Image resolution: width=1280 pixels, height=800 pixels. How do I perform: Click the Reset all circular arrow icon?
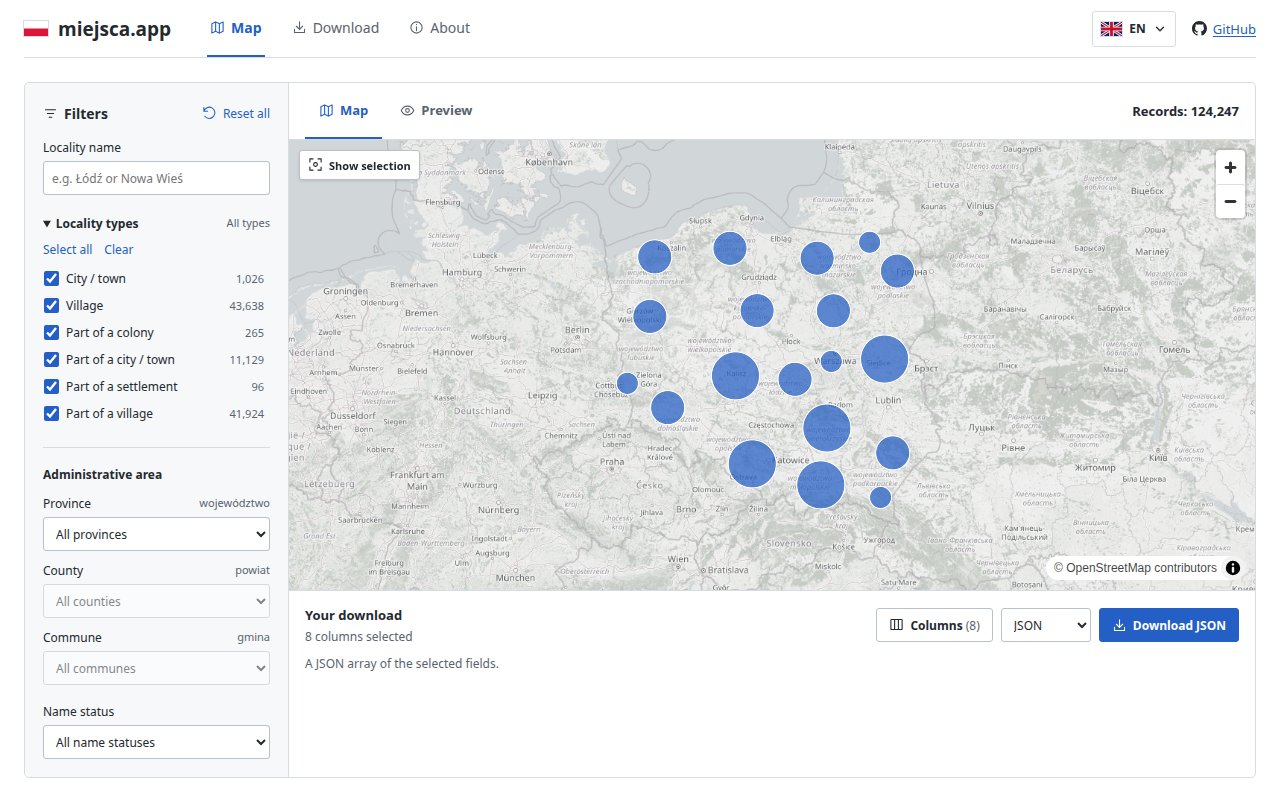(x=209, y=113)
